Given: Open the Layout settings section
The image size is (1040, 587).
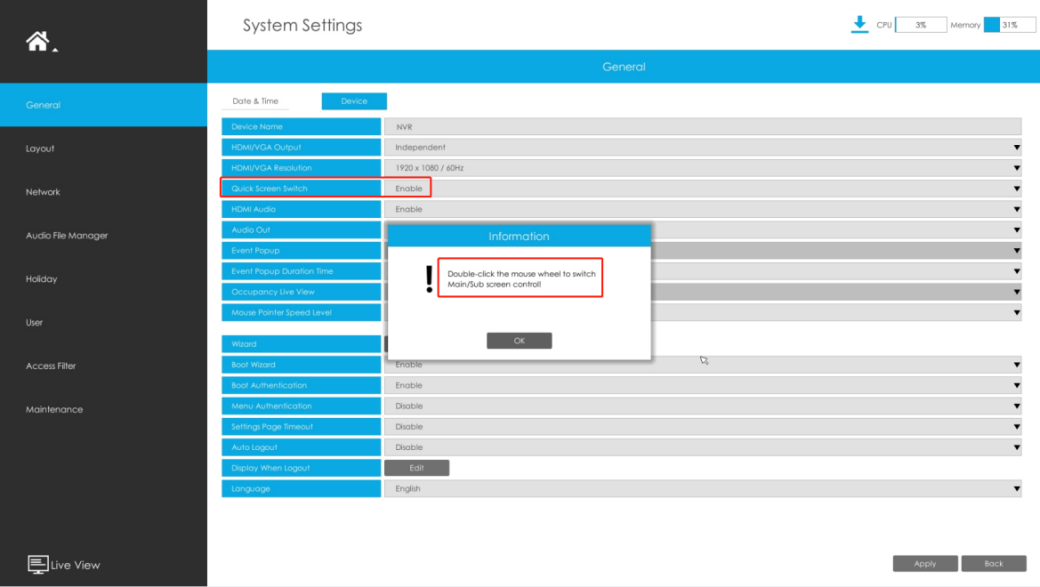Looking at the screenshot, I should (x=40, y=149).
